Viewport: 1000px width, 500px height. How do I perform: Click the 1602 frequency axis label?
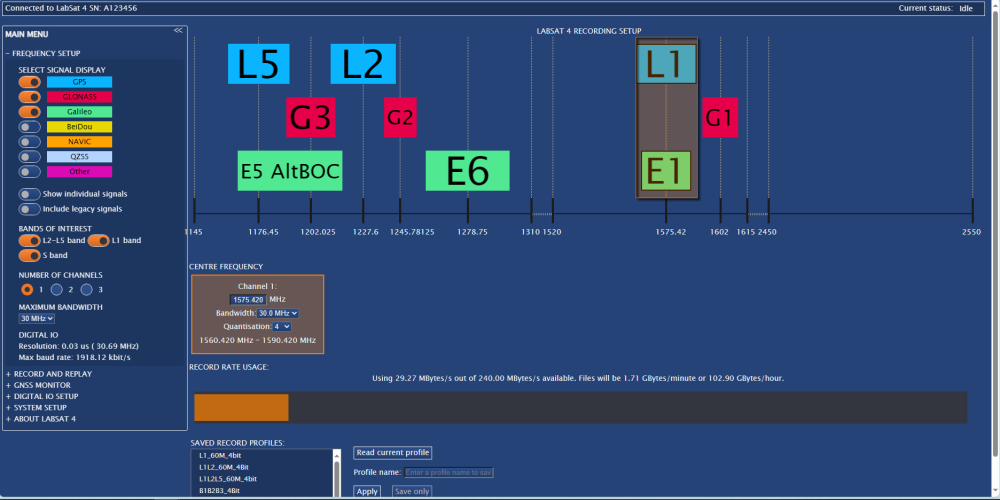pyautogui.click(x=719, y=232)
